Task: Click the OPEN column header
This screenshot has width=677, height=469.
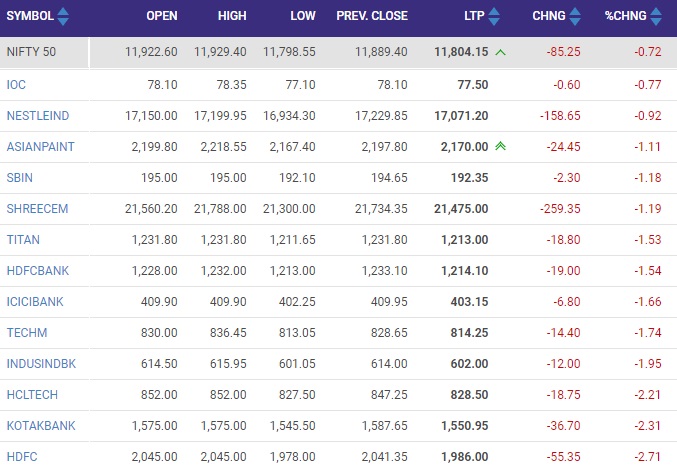Action: pos(162,16)
